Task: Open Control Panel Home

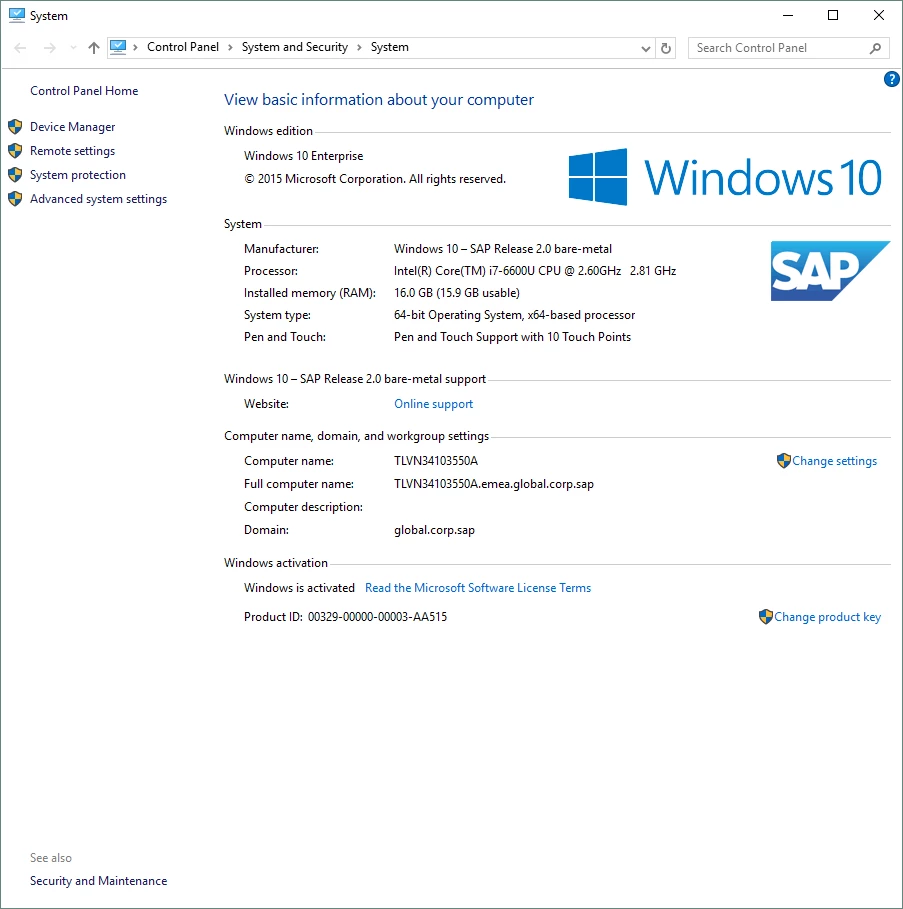Action: (84, 91)
